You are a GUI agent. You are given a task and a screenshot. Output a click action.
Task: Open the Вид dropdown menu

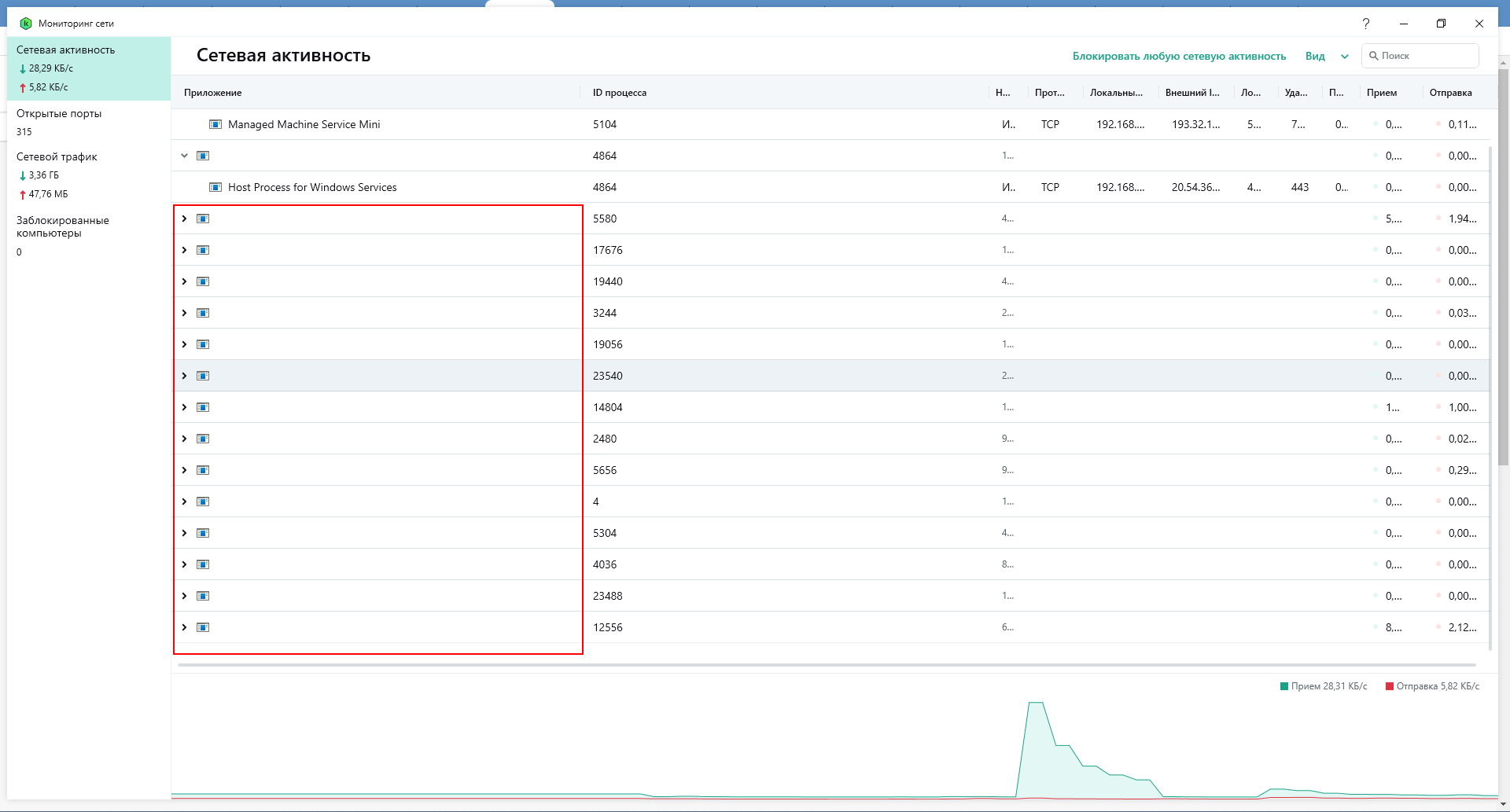(1327, 56)
